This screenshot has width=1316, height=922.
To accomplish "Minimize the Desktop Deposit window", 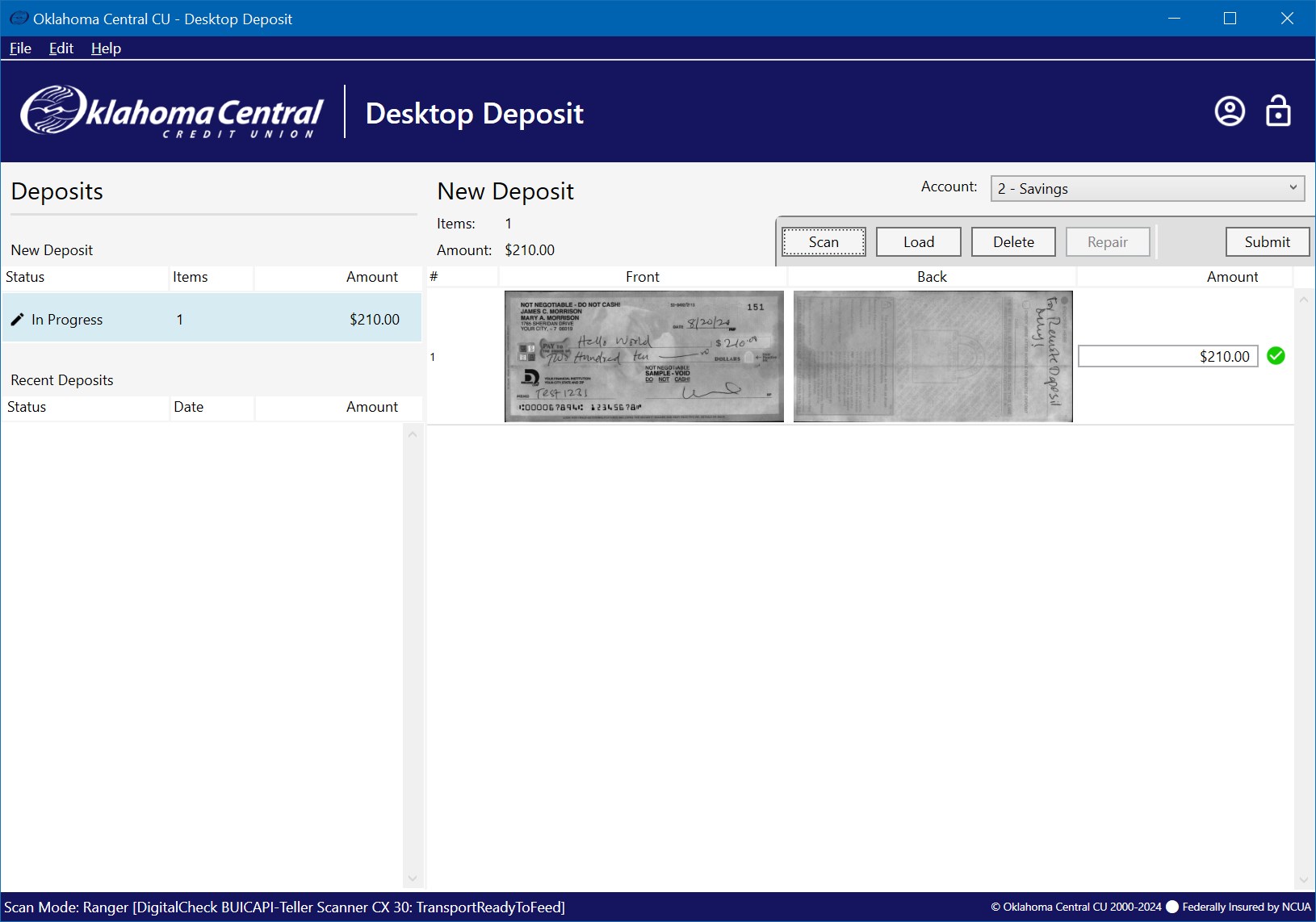I will coord(1174,18).
